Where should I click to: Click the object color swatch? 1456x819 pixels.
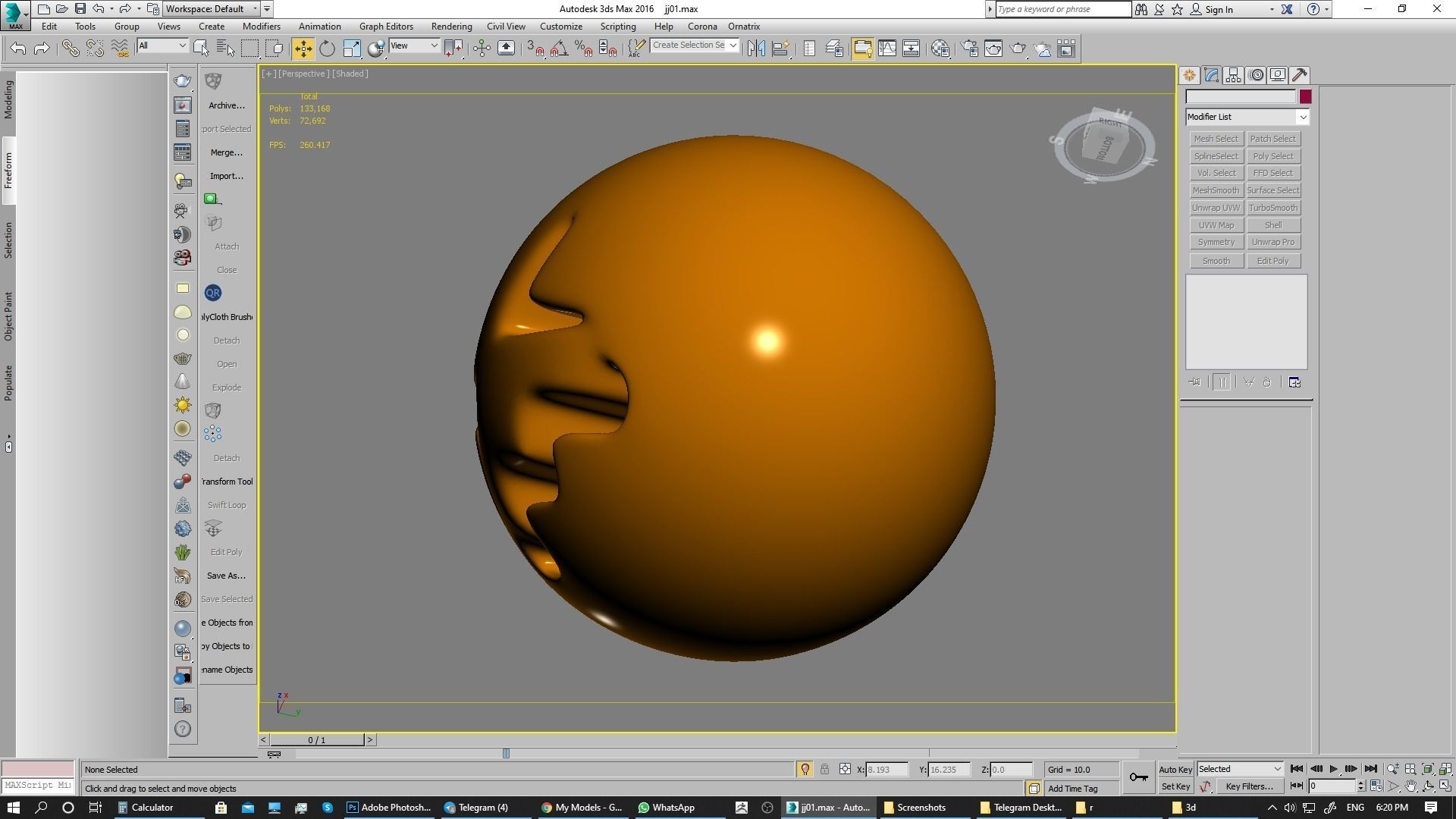click(1305, 97)
